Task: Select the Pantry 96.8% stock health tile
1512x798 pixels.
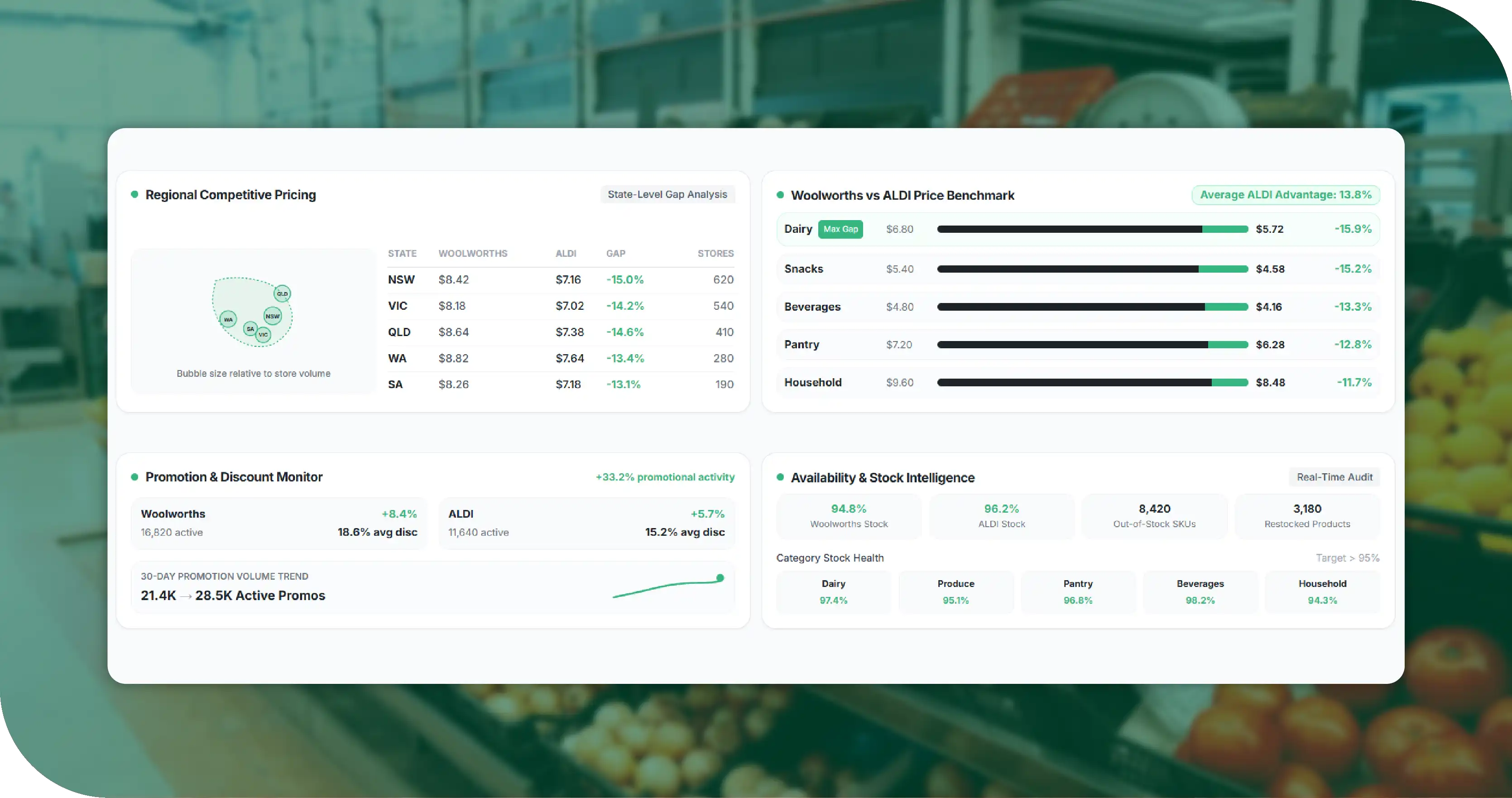Action: [x=1078, y=592]
